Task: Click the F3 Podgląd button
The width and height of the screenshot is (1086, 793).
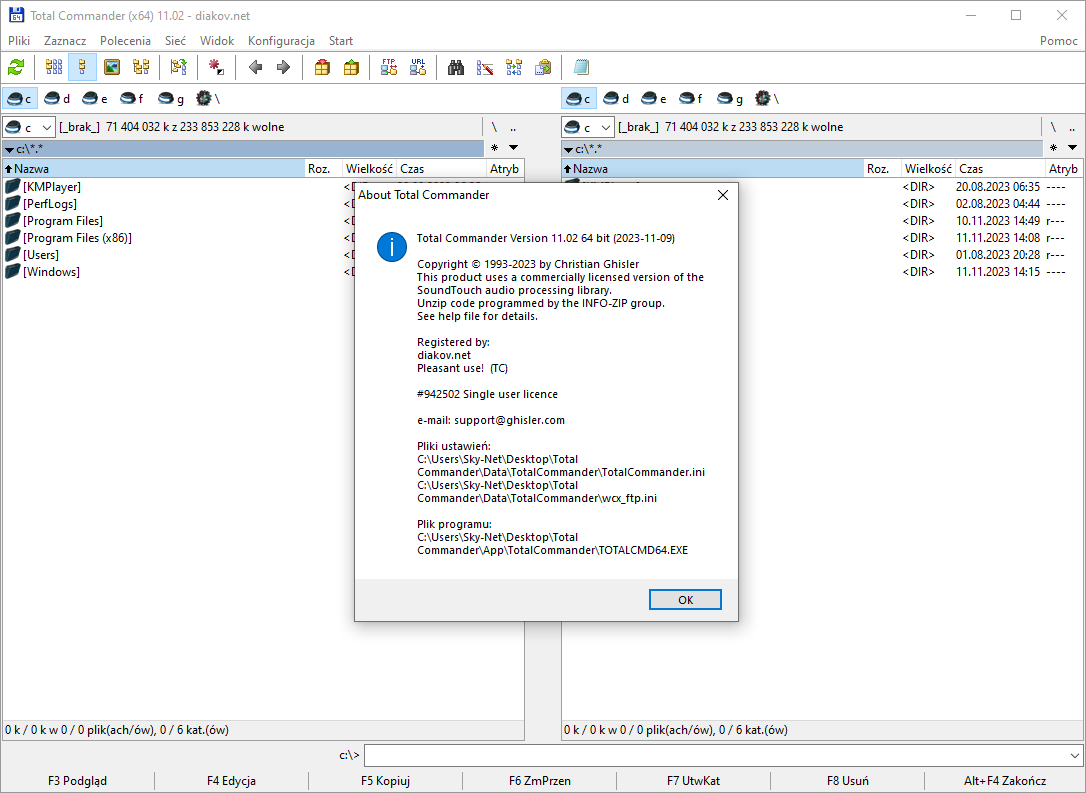Action: coord(78,781)
